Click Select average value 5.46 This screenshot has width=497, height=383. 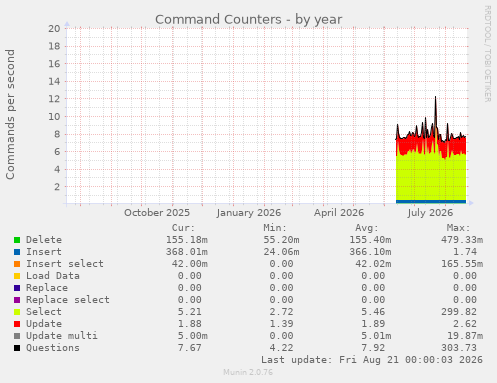[373, 312]
